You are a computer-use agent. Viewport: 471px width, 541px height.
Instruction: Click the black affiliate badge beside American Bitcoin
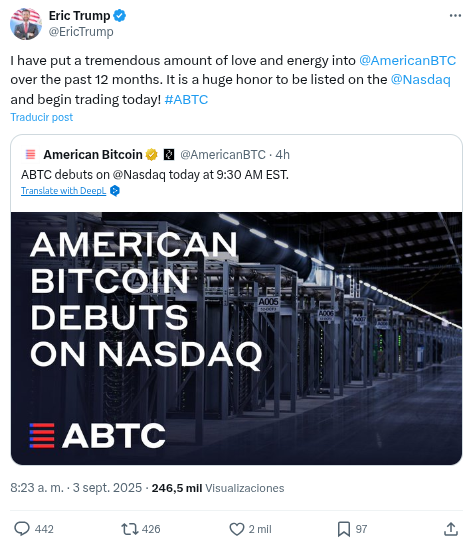point(169,155)
